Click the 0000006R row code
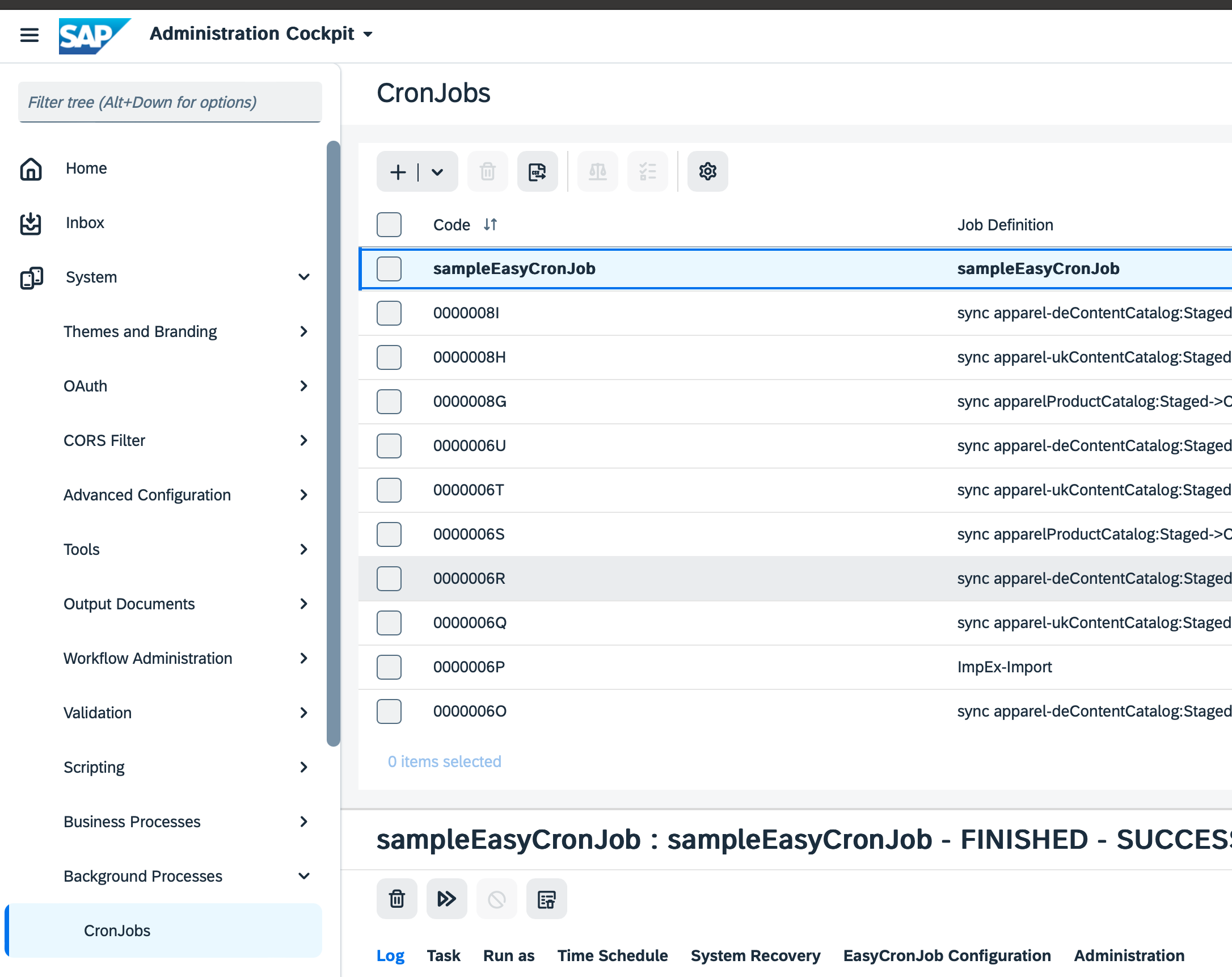The image size is (1232, 977). 469,579
